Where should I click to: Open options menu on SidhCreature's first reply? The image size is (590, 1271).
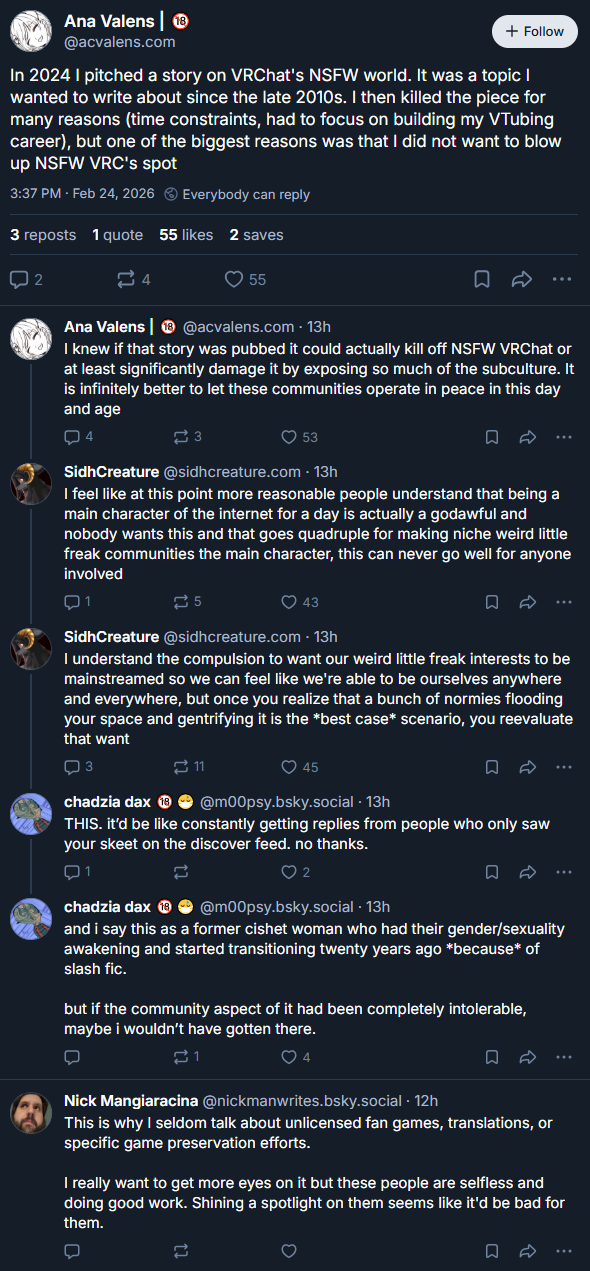tap(563, 602)
